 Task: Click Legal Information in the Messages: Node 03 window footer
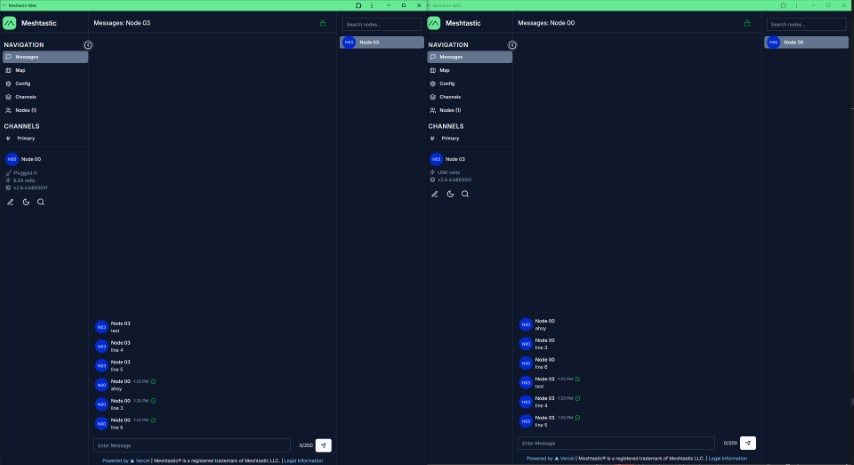[303, 461]
